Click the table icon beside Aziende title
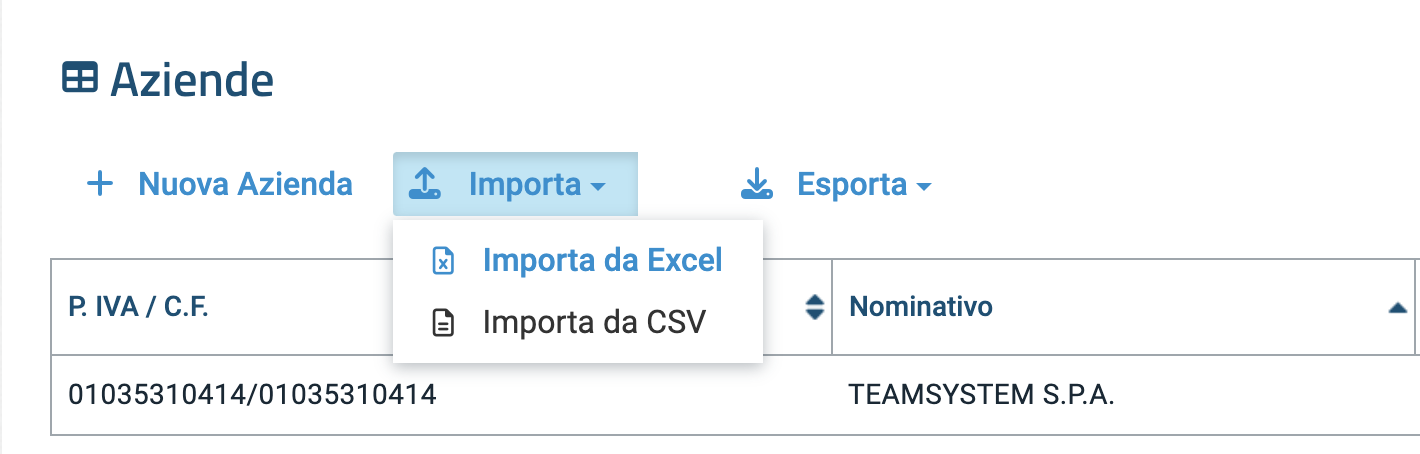 [80, 78]
